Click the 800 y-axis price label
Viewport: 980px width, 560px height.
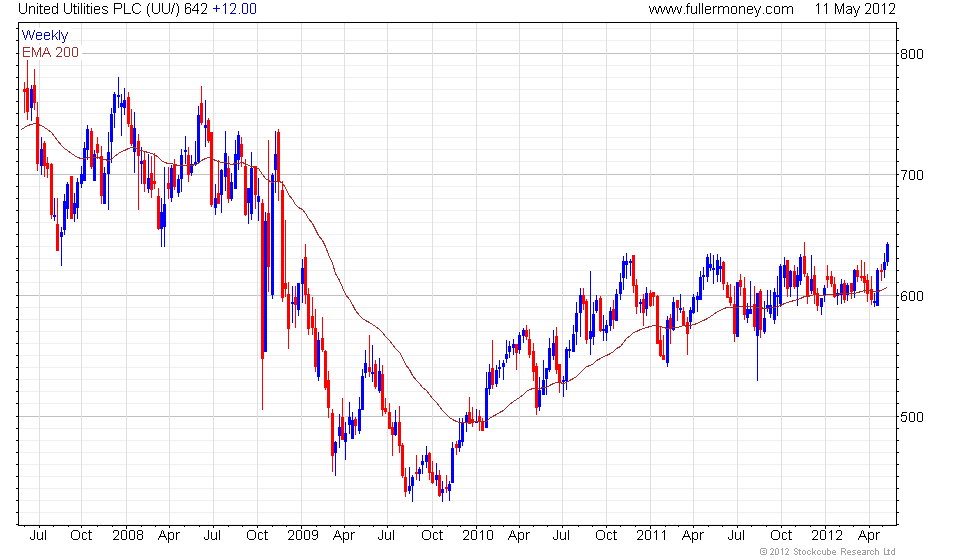pyautogui.click(x=911, y=54)
